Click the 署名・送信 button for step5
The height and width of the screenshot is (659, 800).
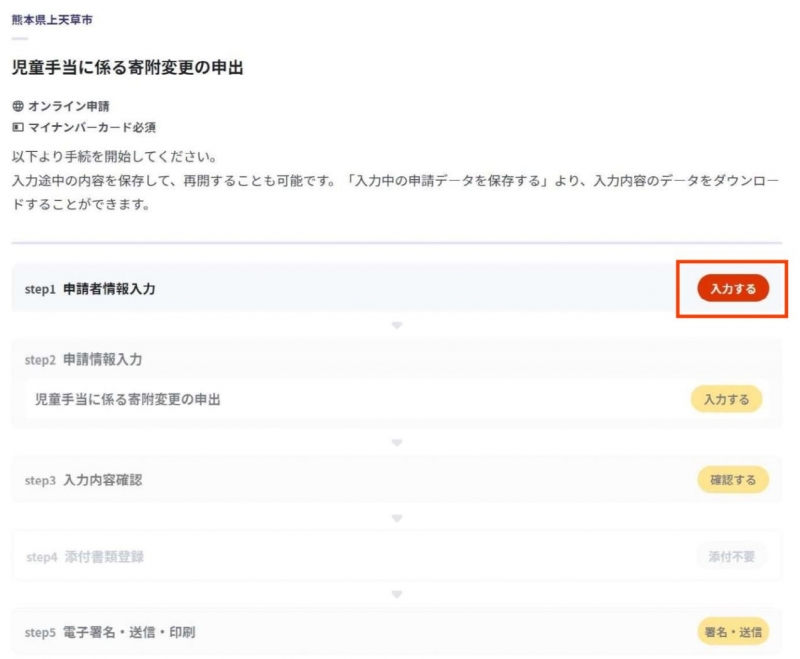coord(733,632)
